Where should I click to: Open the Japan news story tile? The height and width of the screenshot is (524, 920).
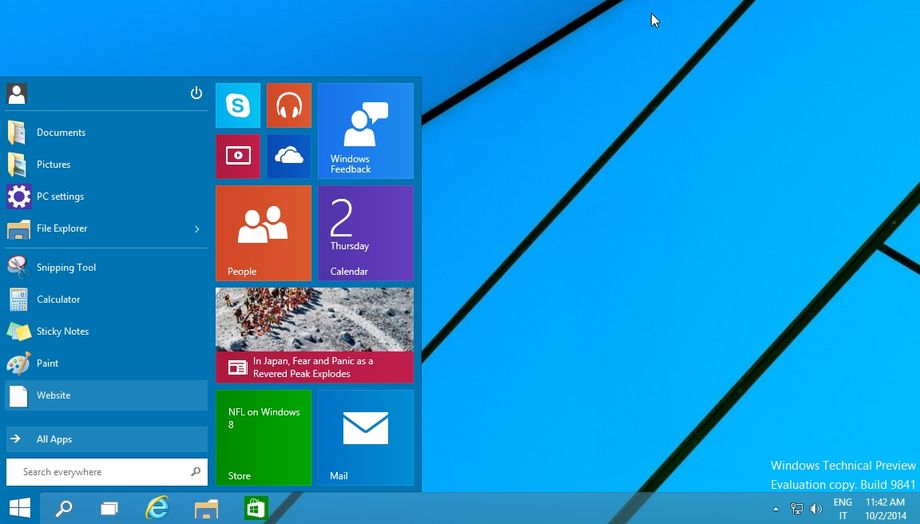314,335
